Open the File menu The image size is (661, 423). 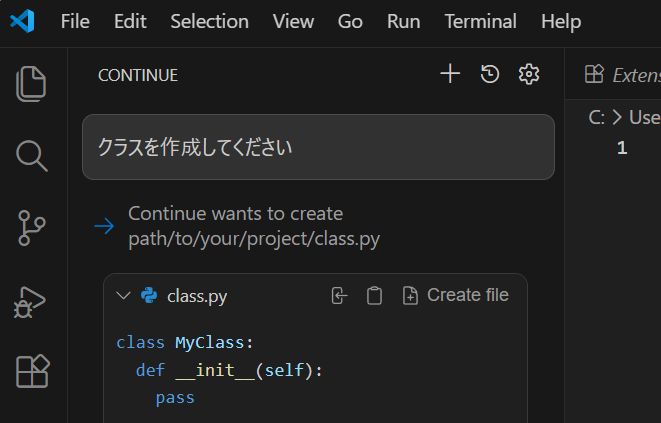75,21
